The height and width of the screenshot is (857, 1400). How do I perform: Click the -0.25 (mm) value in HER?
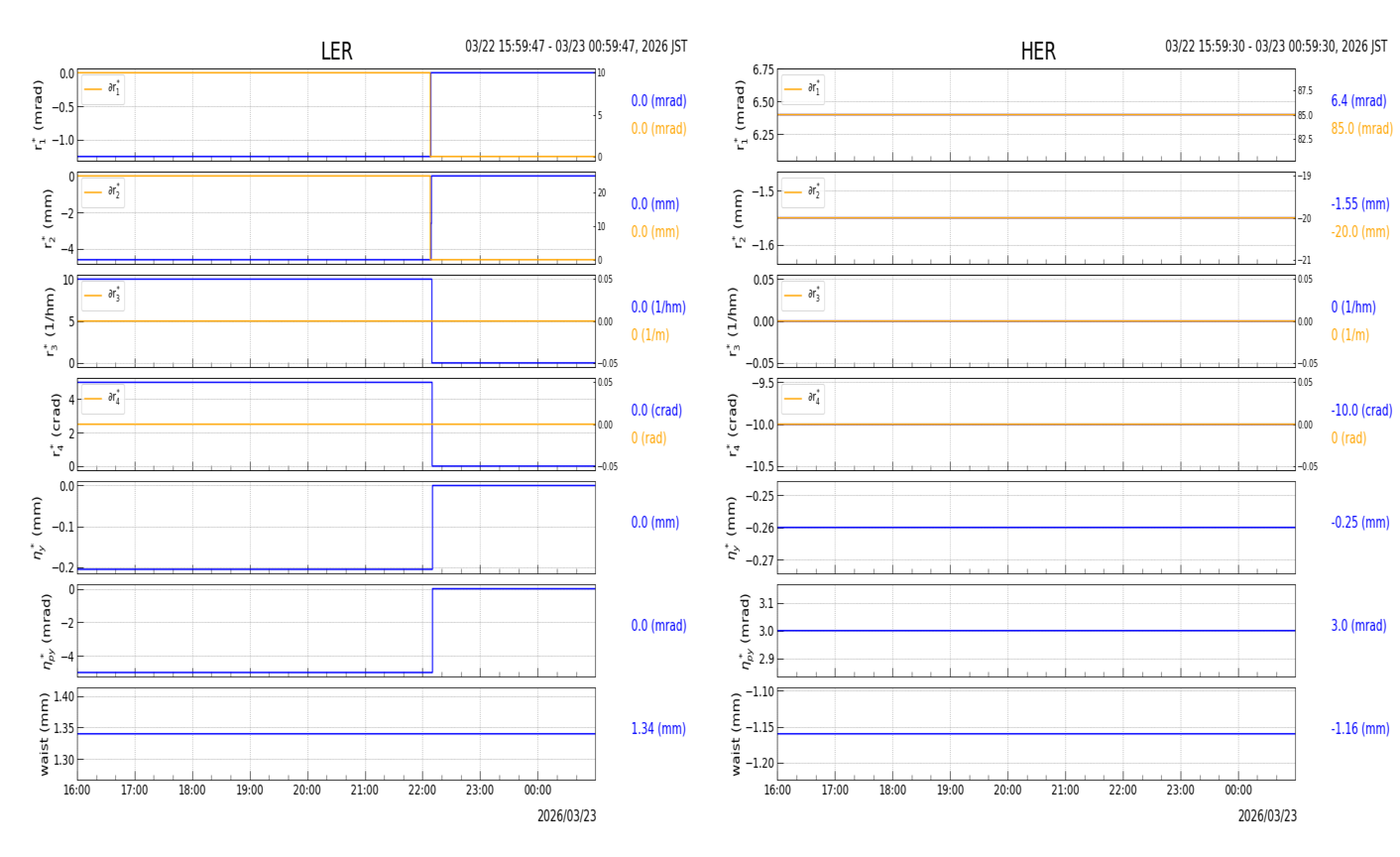1359,523
